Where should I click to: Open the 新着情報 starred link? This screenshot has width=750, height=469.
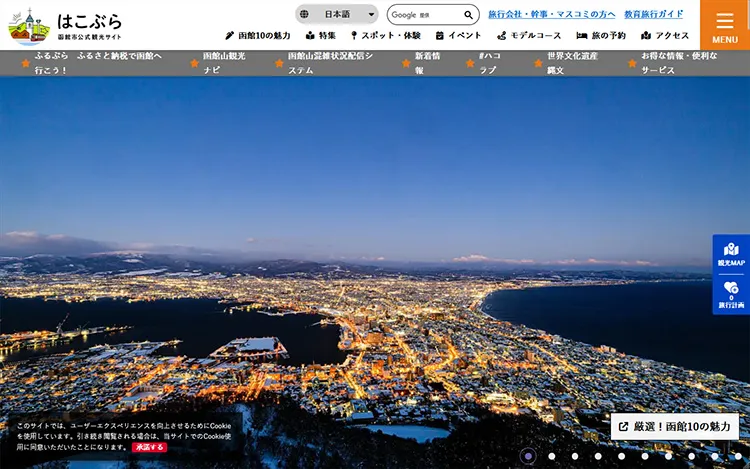(421, 63)
